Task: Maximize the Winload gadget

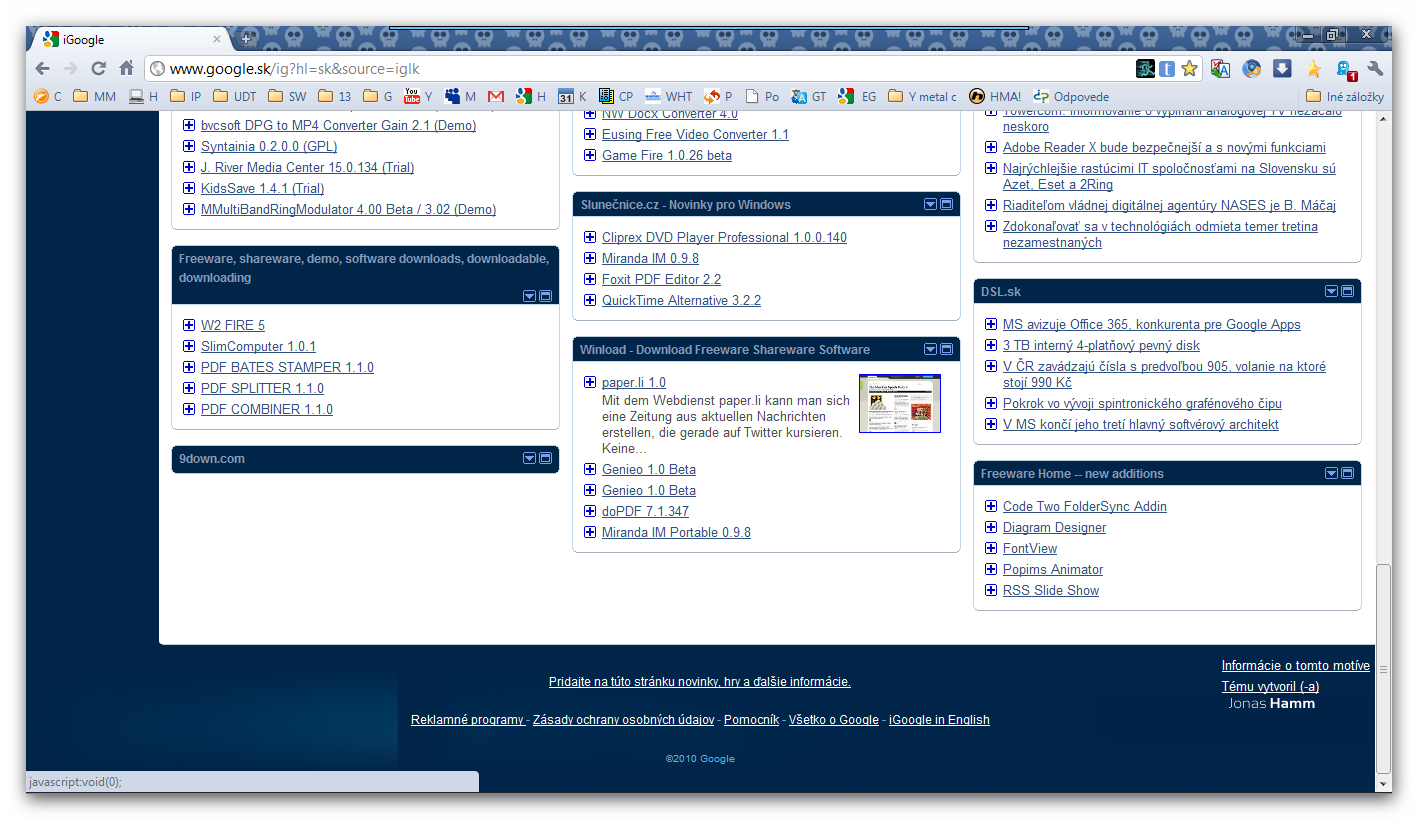Action: pos(946,349)
